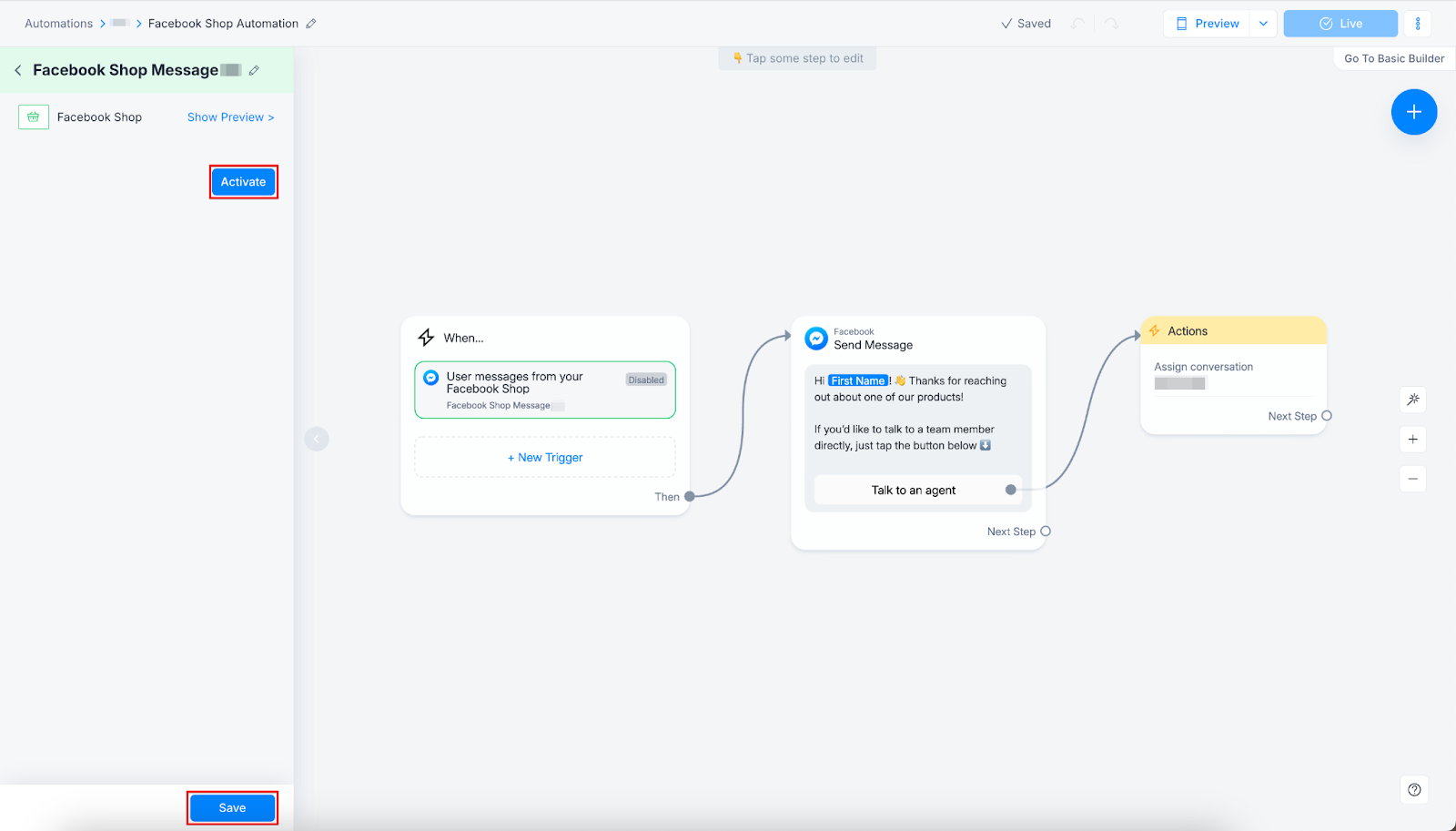Open the help question mark button
1456x831 pixels.
pos(1414,790)
